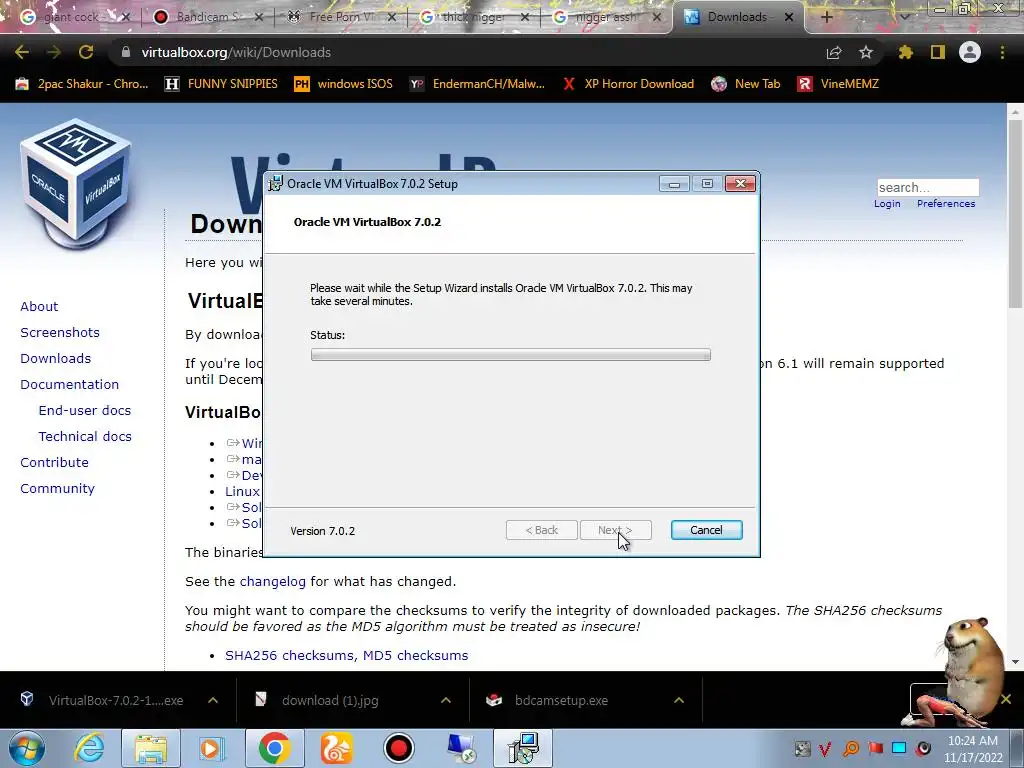Image resolution: width=1024 pixels, height=768 pixels.
Task: Open the FUNNY SNIPPIES bookmark
Action: click(x=221, y=84)
